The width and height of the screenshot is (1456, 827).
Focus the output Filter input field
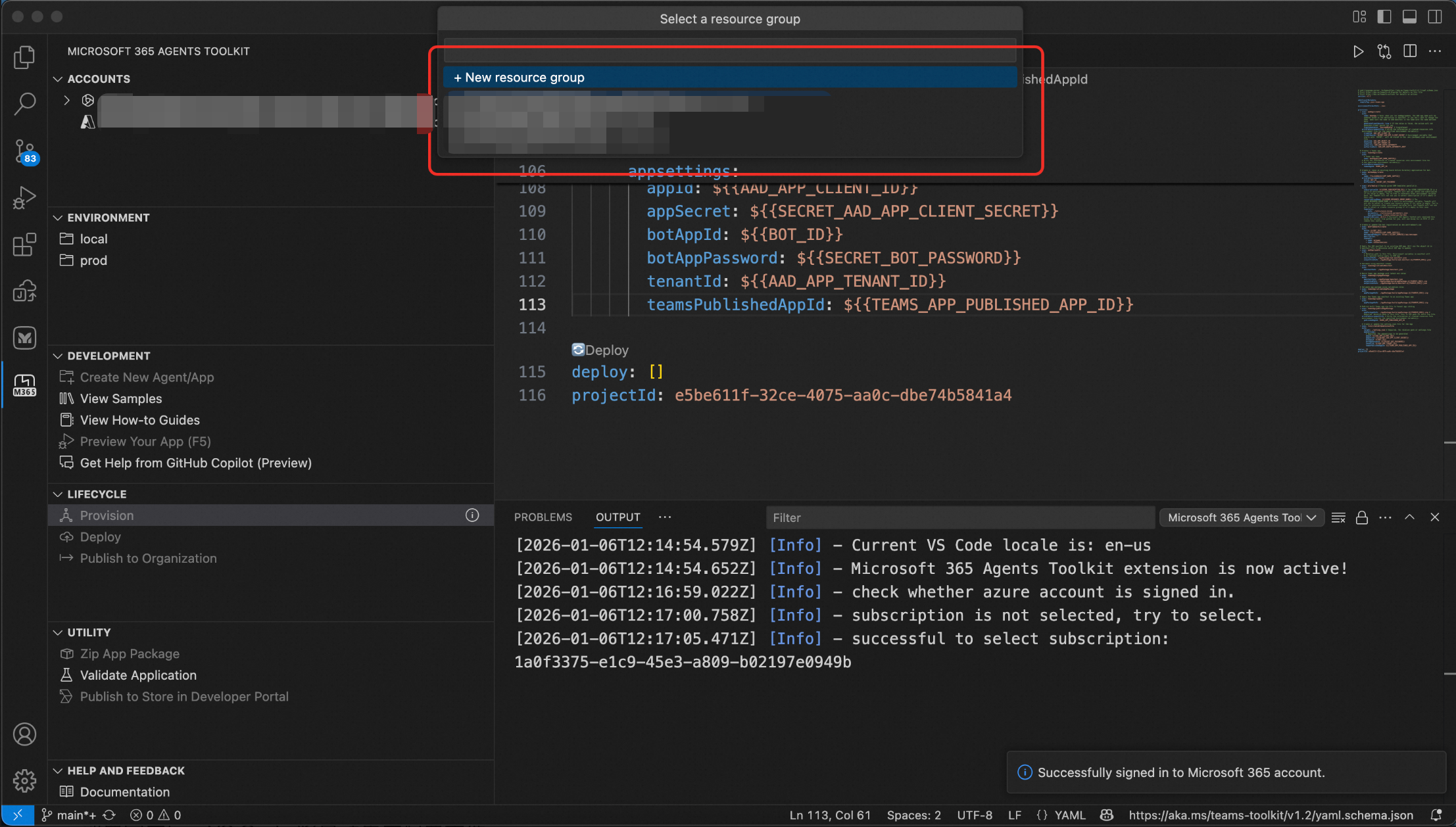(960, 518)
